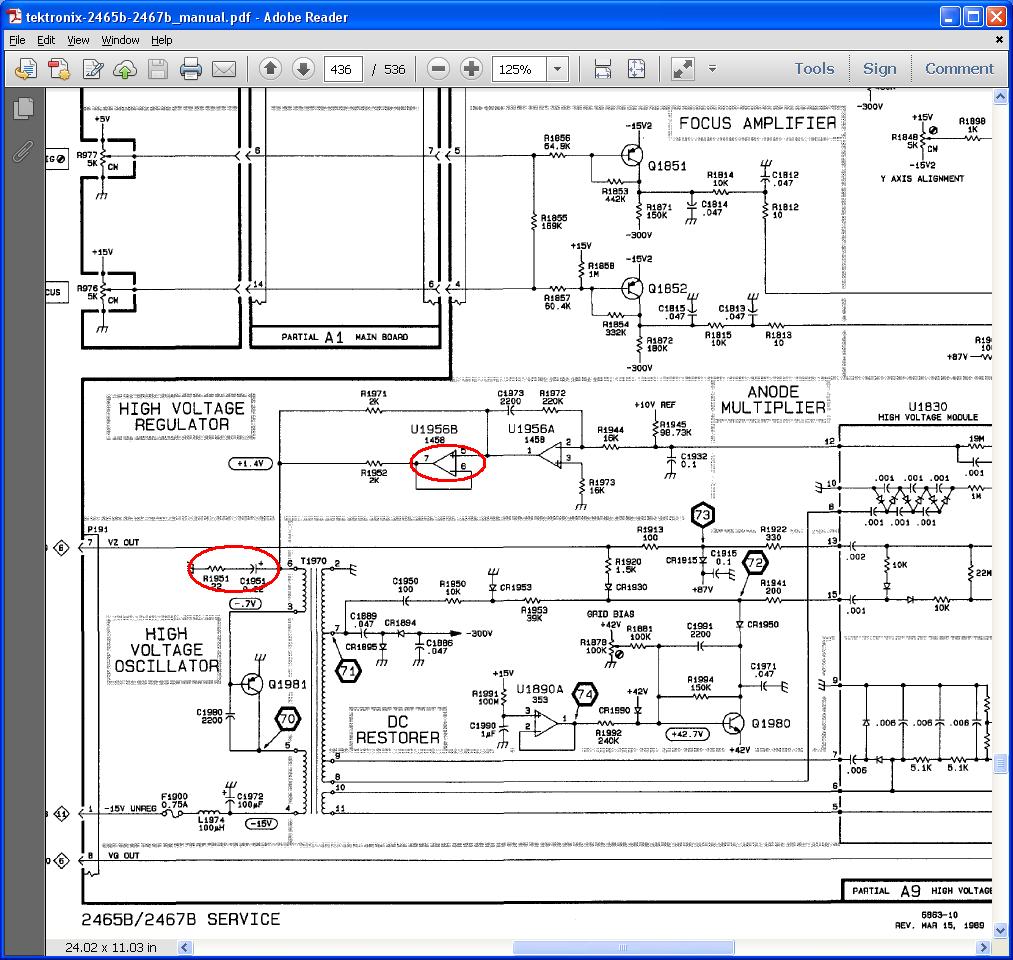Open the Edit menu
Viewport: 1013px width, 960px height.
pos(46,40)
